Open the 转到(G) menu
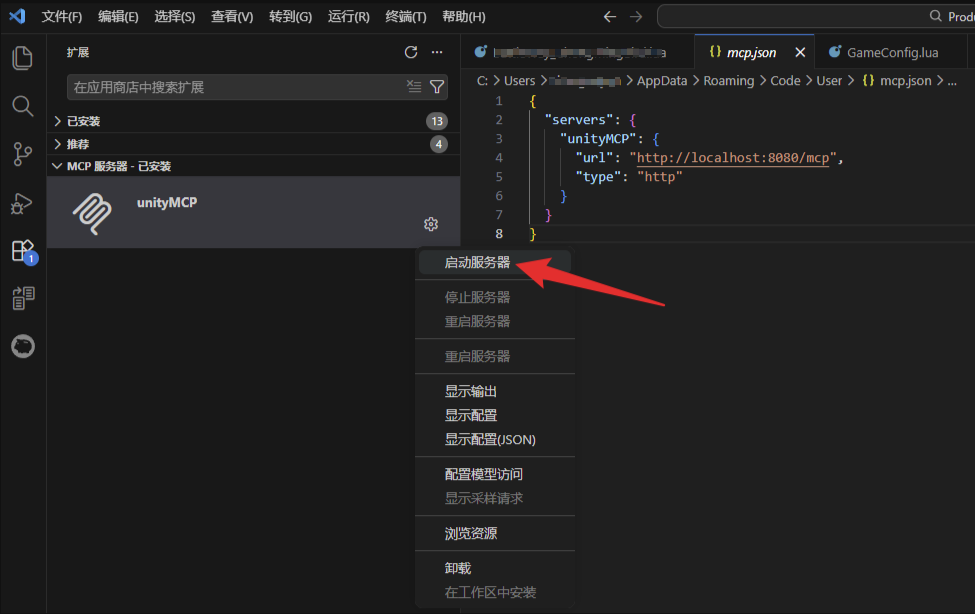Screen dimensions: 975x614 coord(290,17)
